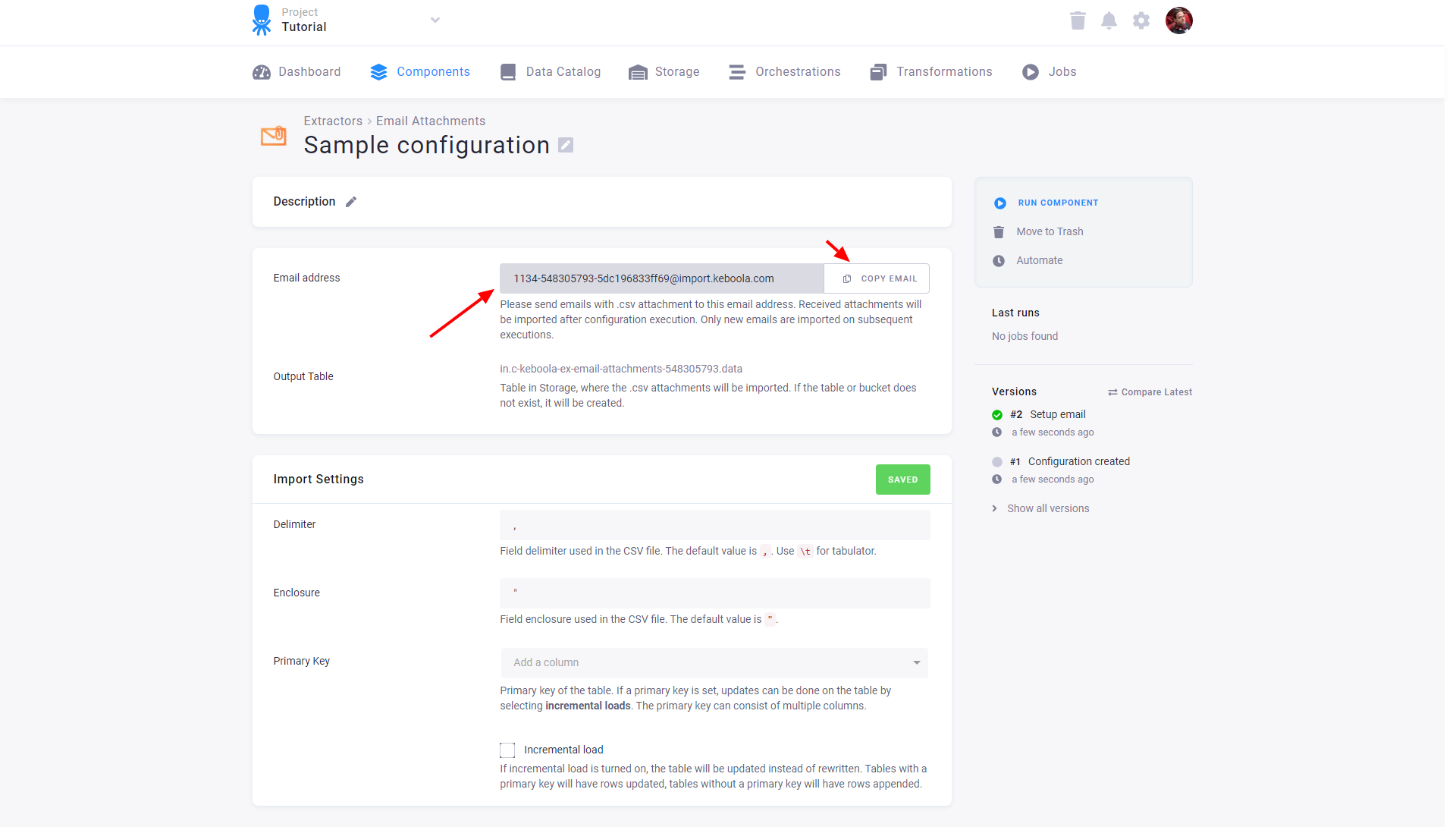Go to the Dashboard tab
This screenshot has height=827, width=1456.
click(x=297, y=72)
